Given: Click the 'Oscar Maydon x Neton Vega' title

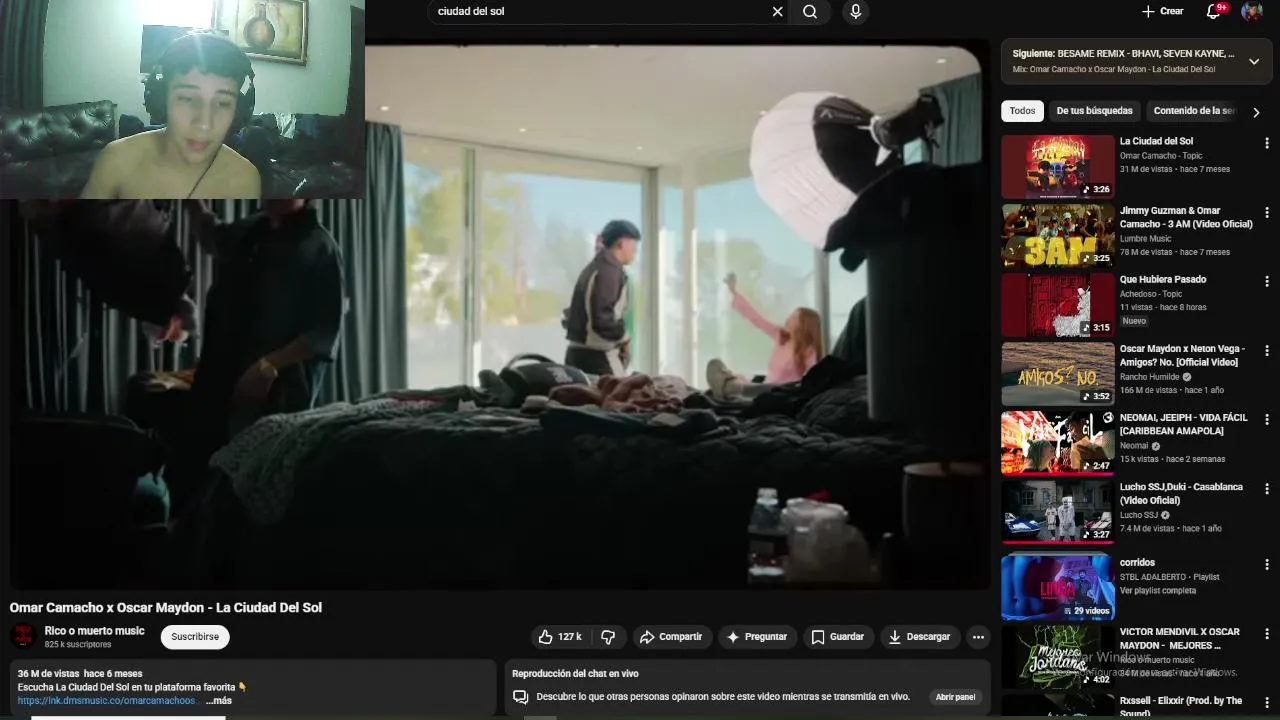Looking at the screenshot, I should coord(1182,355).
